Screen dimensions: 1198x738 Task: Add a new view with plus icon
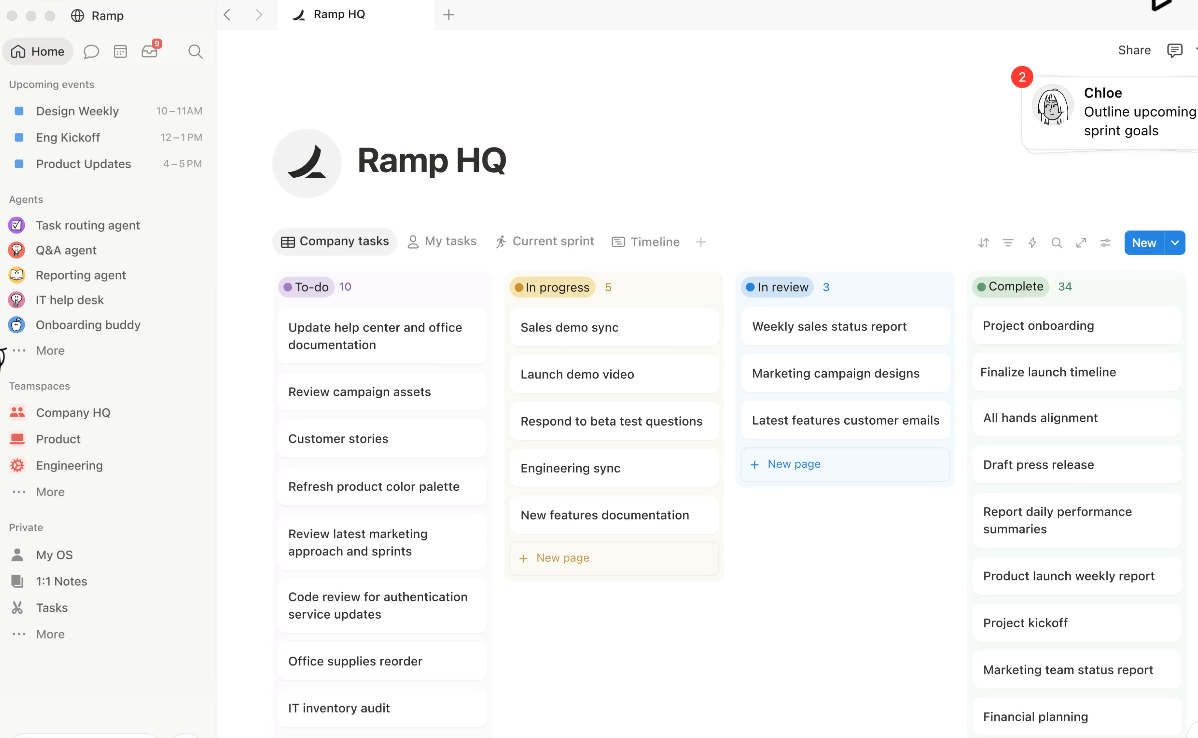[701, 241]
